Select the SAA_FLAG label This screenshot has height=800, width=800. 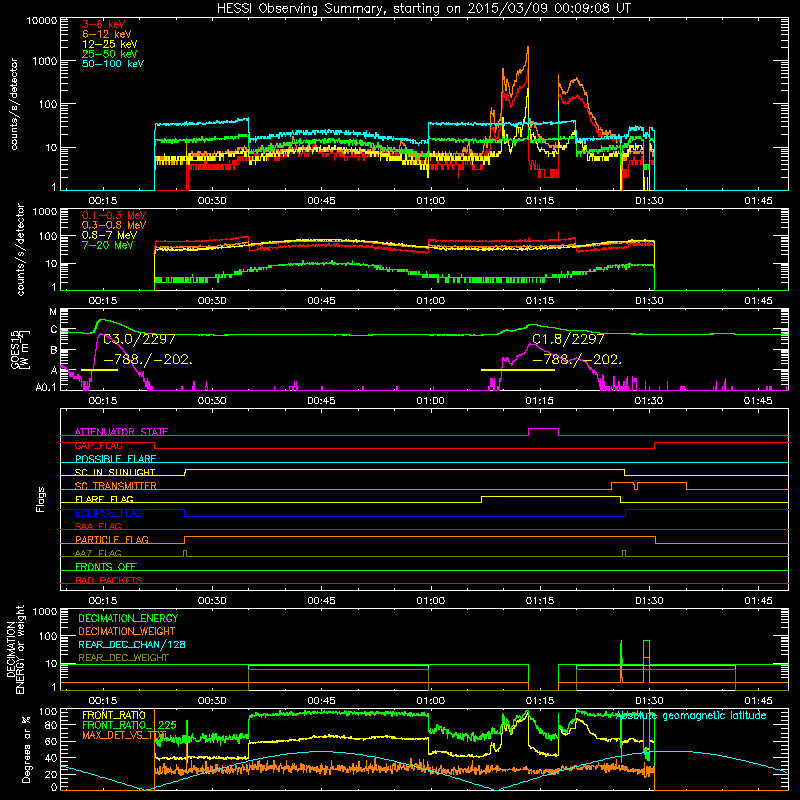click(x=98, y=526)
